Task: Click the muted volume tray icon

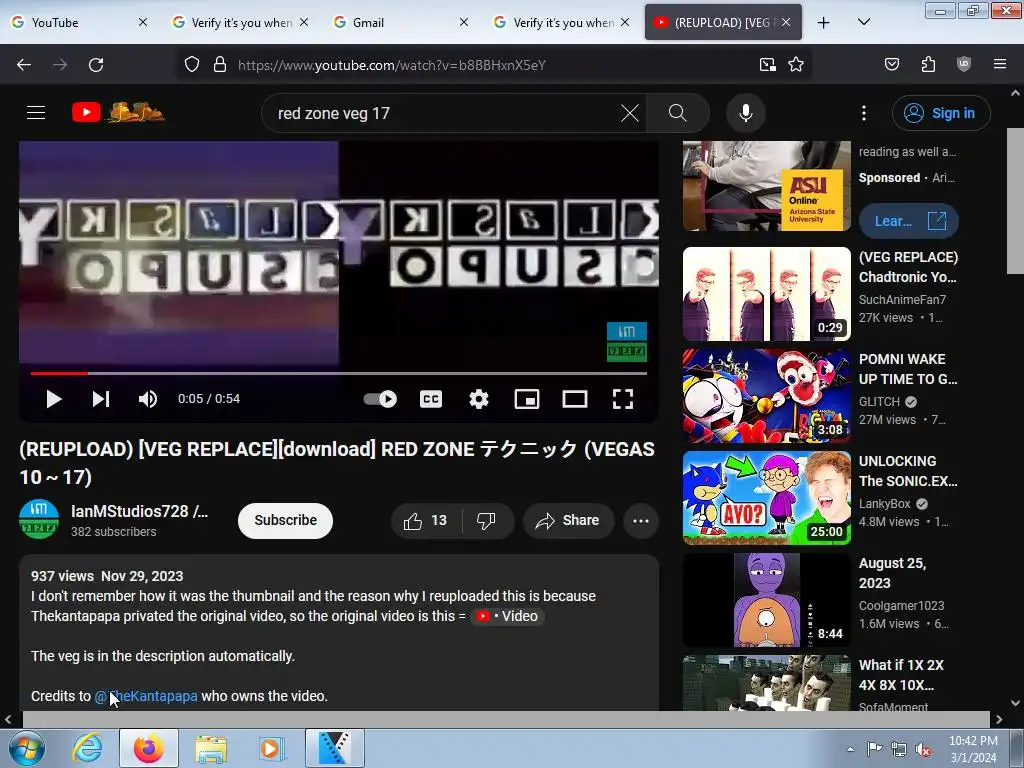Action: pyautogui.click(x=923, y=750)
